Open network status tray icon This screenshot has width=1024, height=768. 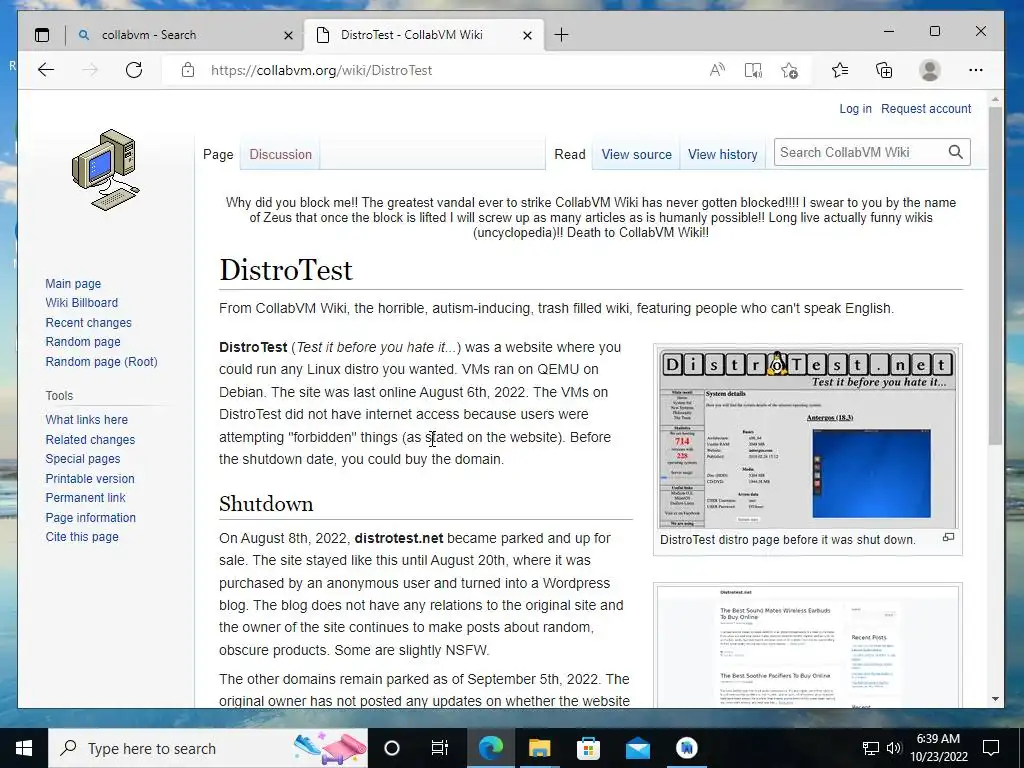coord(871,748)
